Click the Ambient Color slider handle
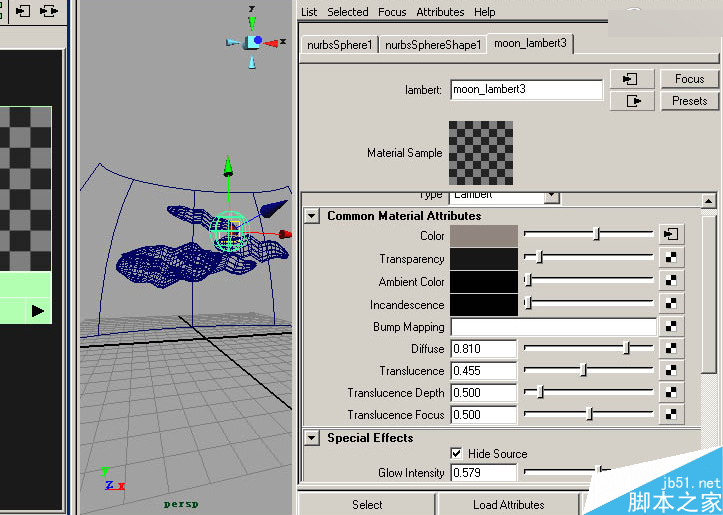This screenshot has height=515, width=723. click(x=528, y=279)
